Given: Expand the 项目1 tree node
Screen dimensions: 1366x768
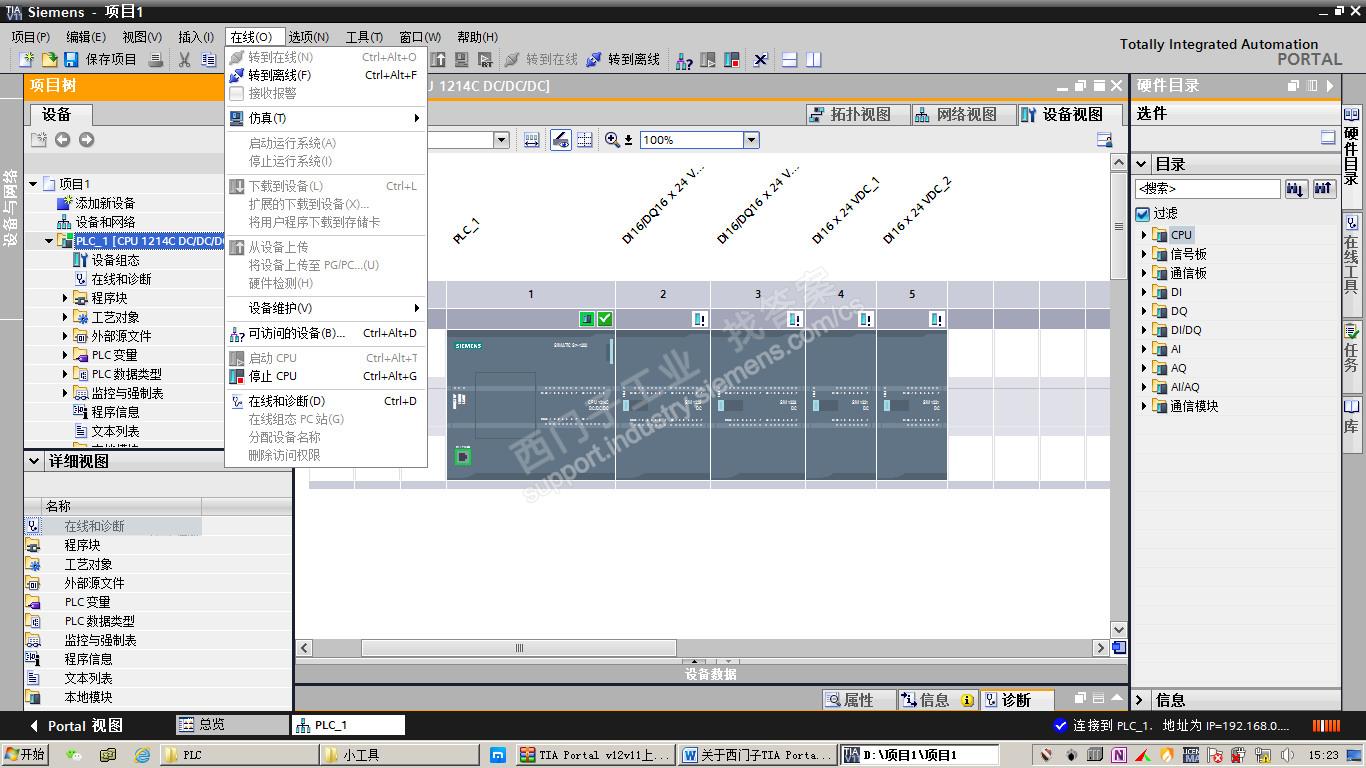Looking at the screenshot, I should (x=33, y=184).
